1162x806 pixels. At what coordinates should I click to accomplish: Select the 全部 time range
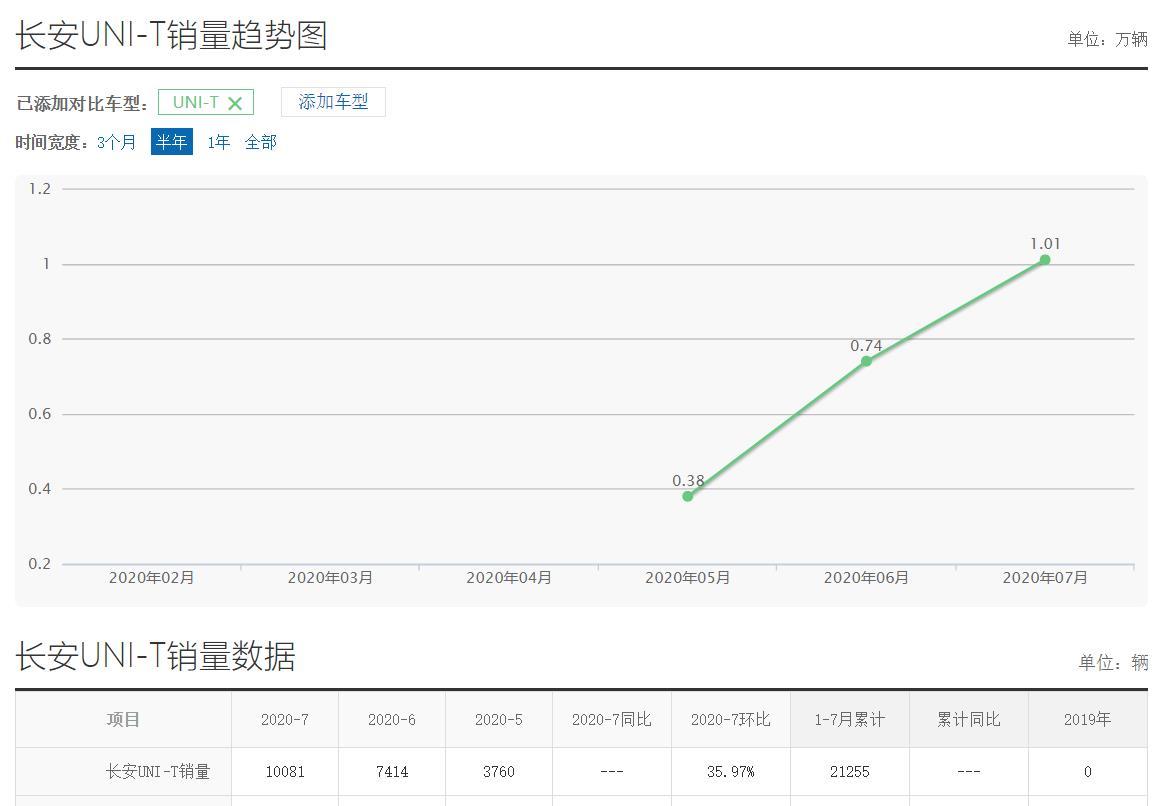(261, 142)
